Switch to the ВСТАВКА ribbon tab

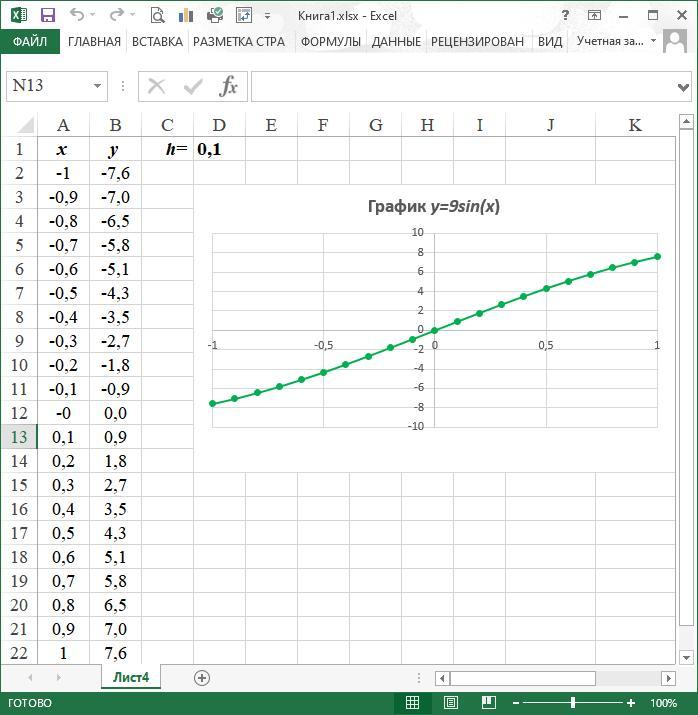click(157, 41)
